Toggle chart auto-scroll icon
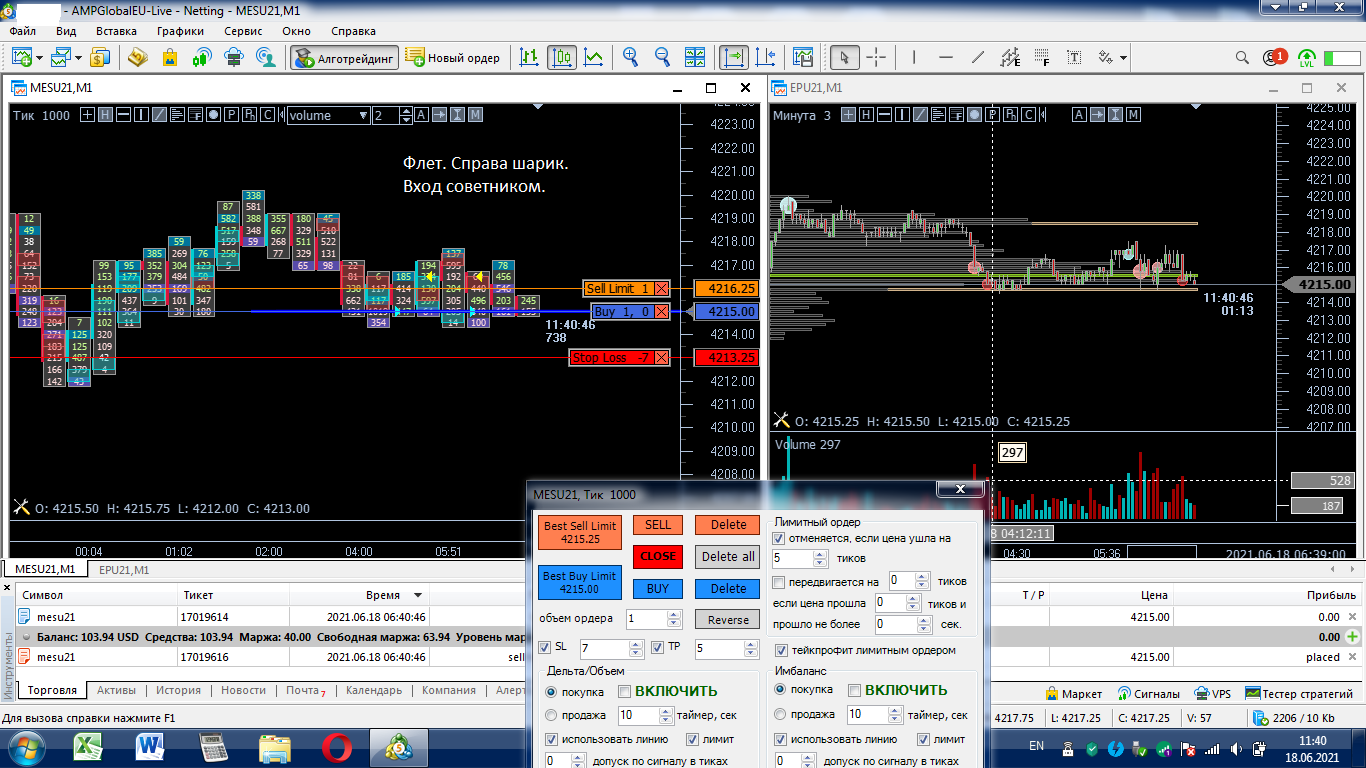The height and width of the screenshot is (768, 1366). 734,57
